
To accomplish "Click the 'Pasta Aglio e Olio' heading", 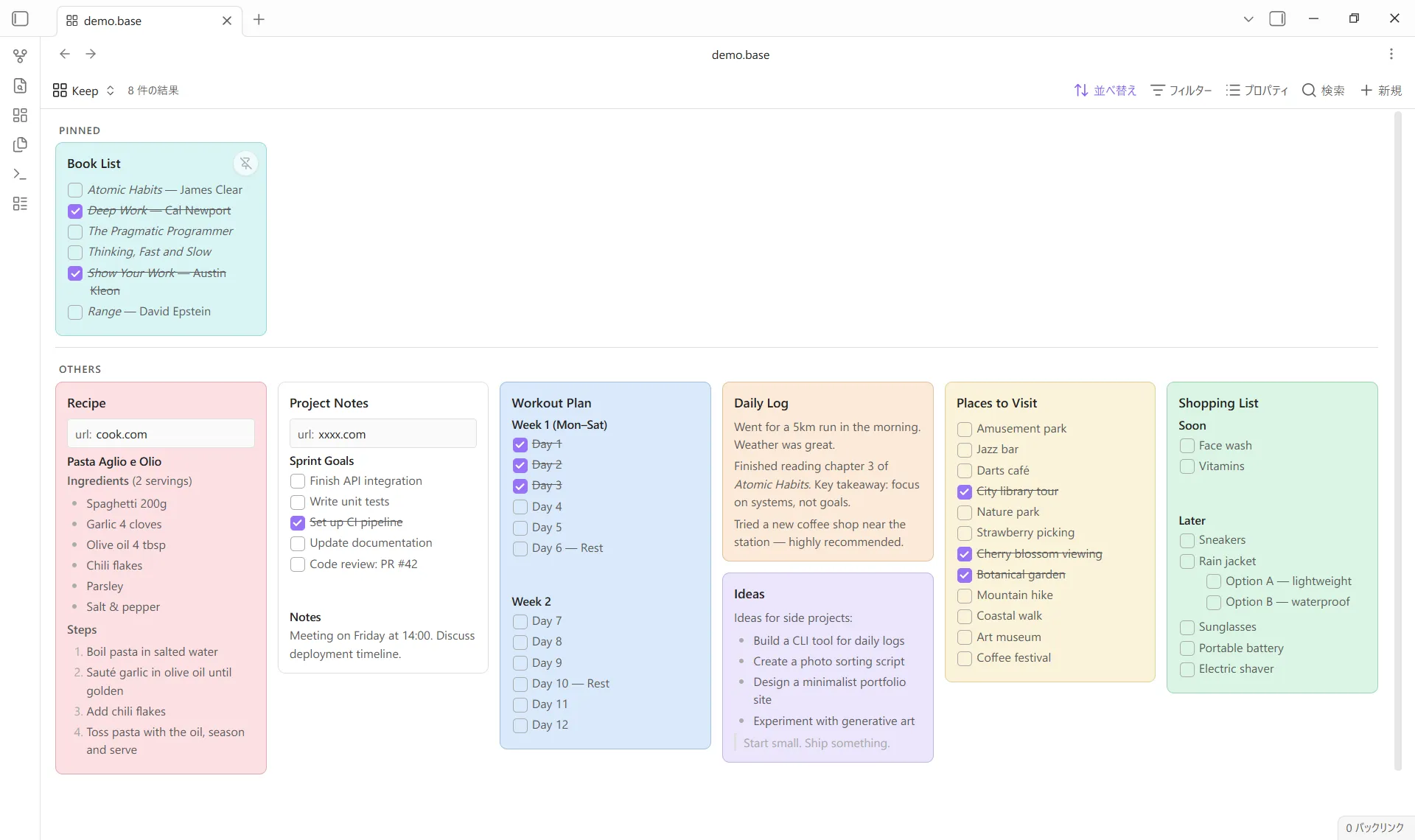I will pos(114,461).
